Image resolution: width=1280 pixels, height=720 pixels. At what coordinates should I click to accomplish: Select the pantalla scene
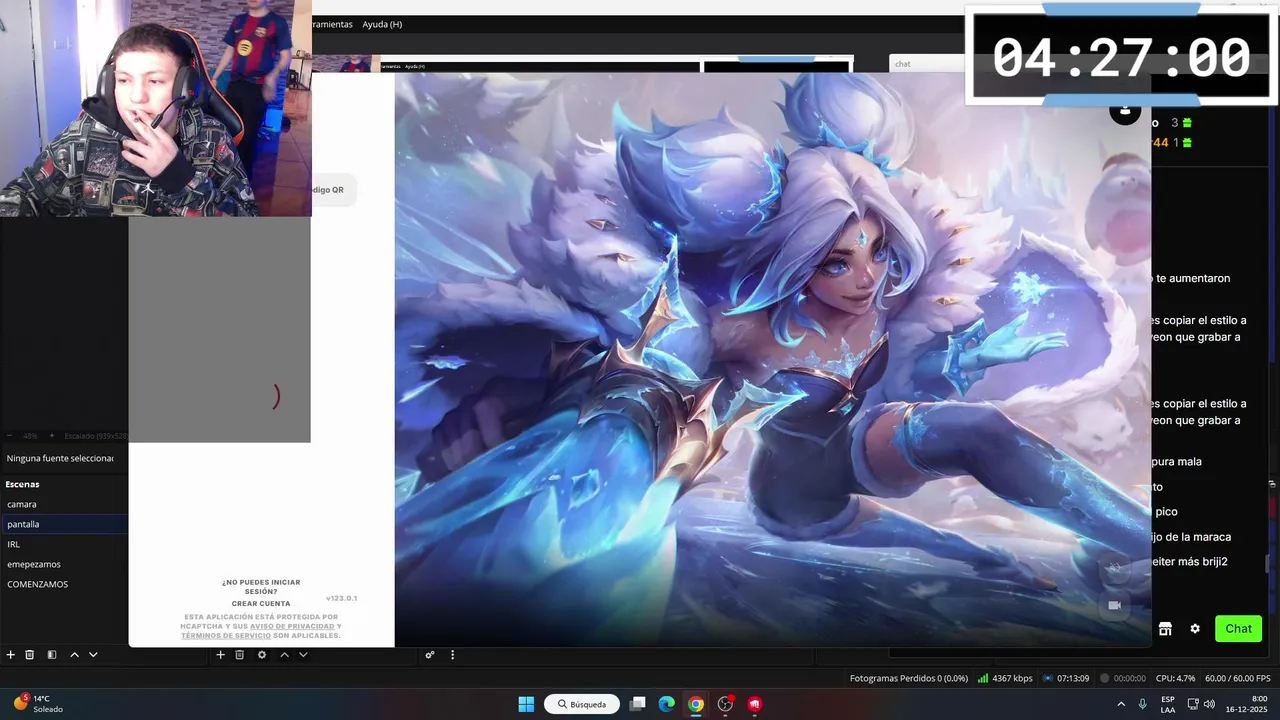pyautogui.click(x=64, y=524)
